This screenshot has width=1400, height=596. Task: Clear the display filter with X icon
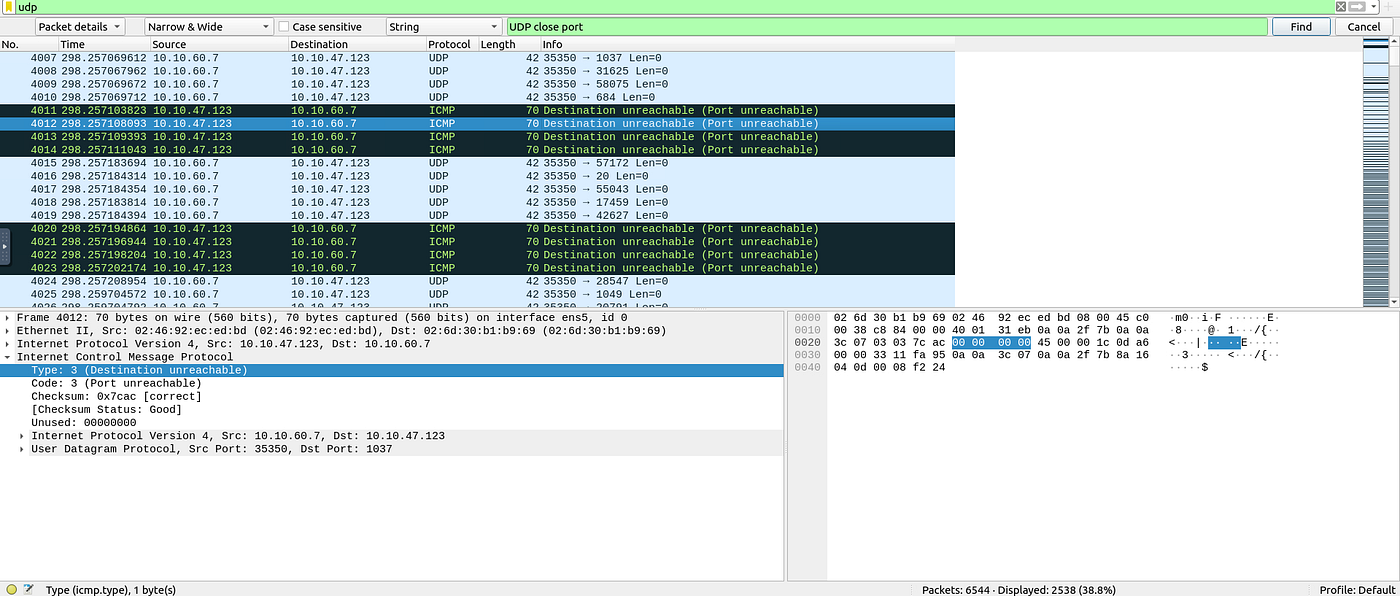(1341, 6)
